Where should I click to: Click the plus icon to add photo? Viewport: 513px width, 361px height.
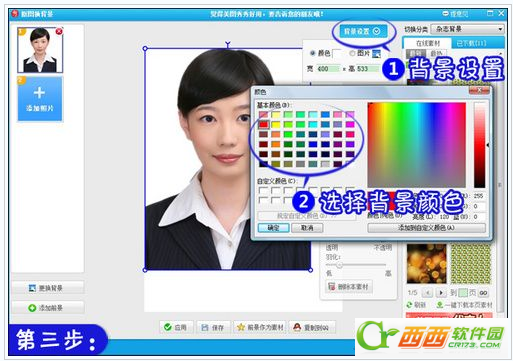pyautogui.click(x=39, y=93)
